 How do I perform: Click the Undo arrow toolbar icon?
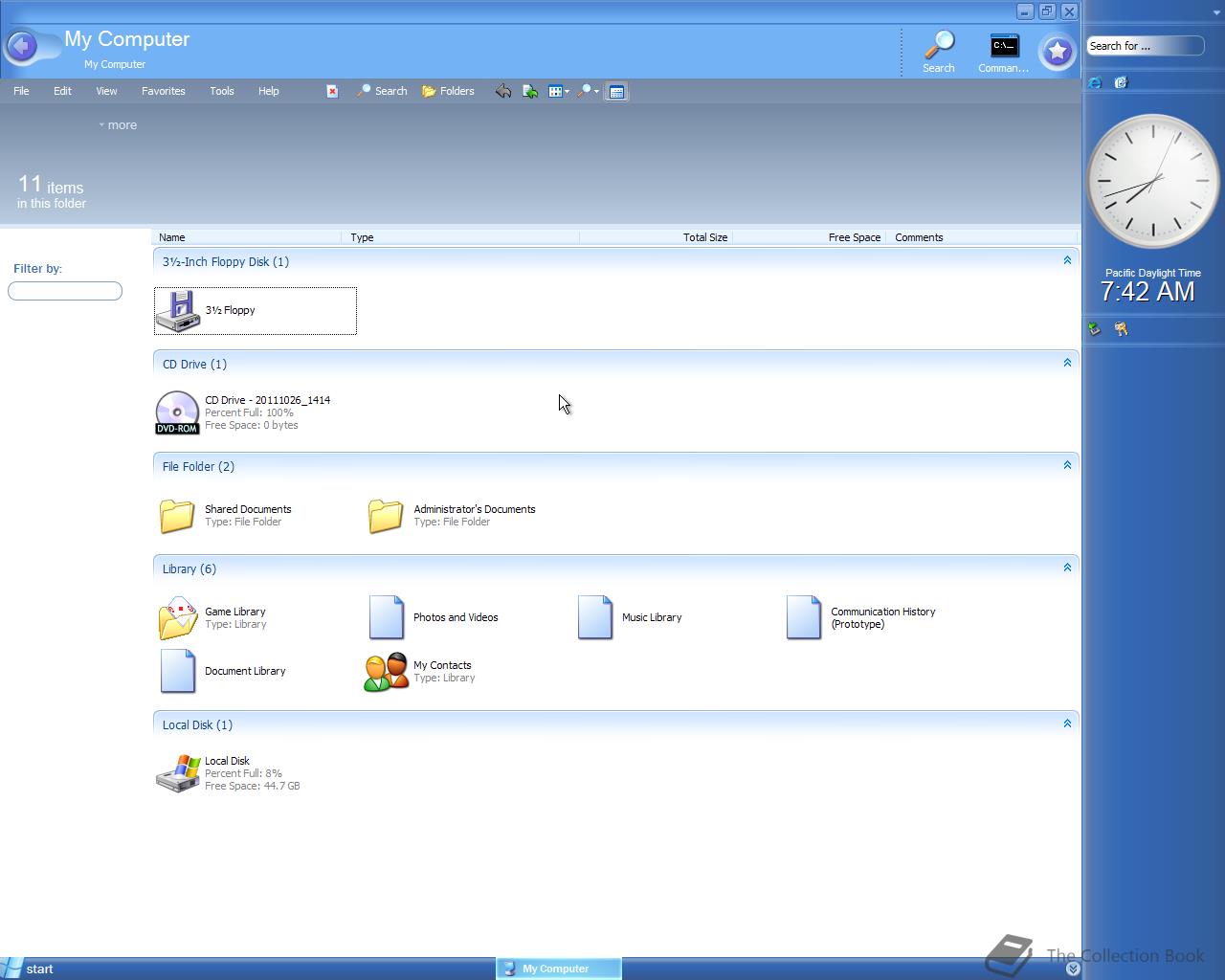pos(502,92)
